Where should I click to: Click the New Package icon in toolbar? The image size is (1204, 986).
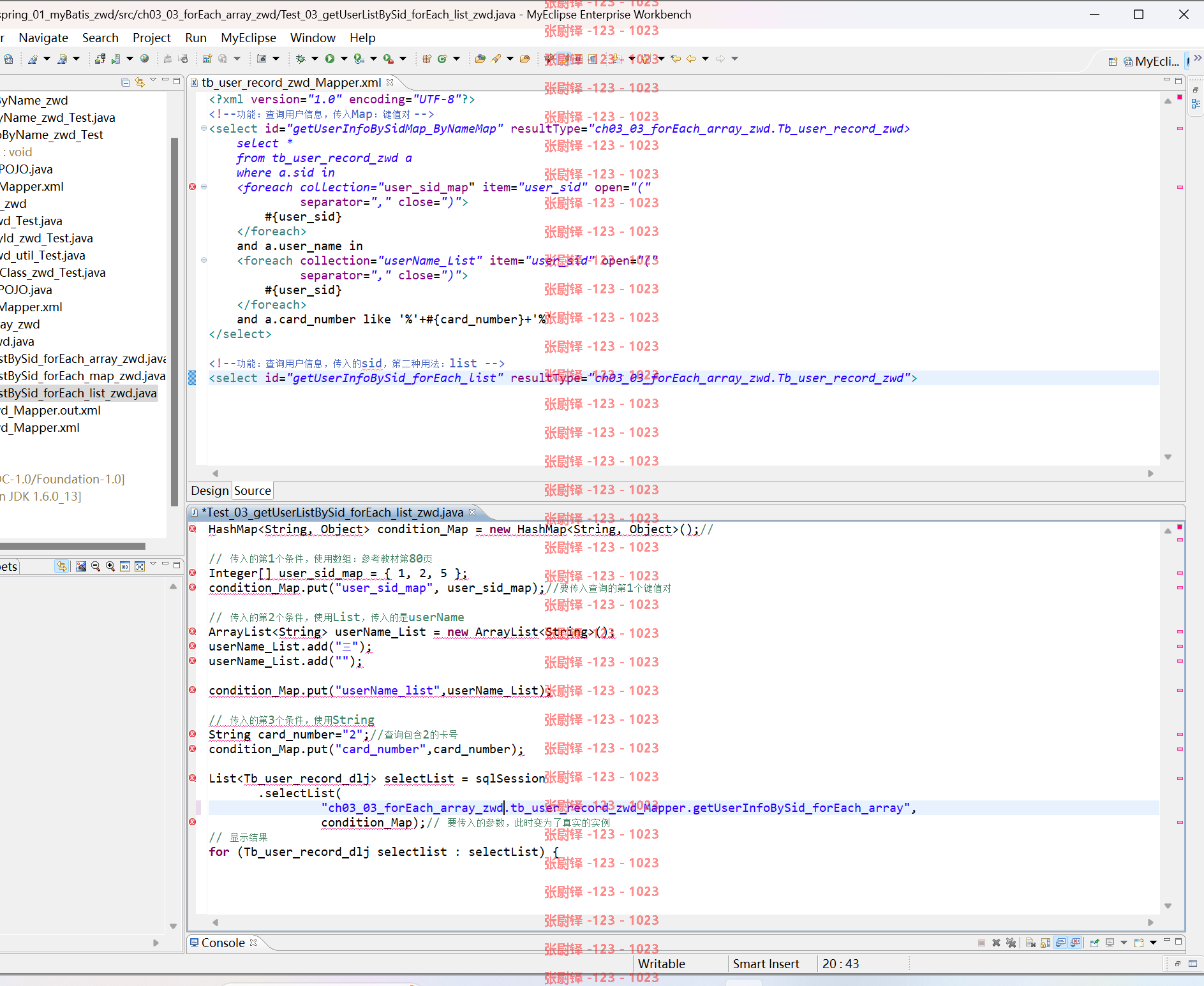pyautogui.click(x=427, y=59)
